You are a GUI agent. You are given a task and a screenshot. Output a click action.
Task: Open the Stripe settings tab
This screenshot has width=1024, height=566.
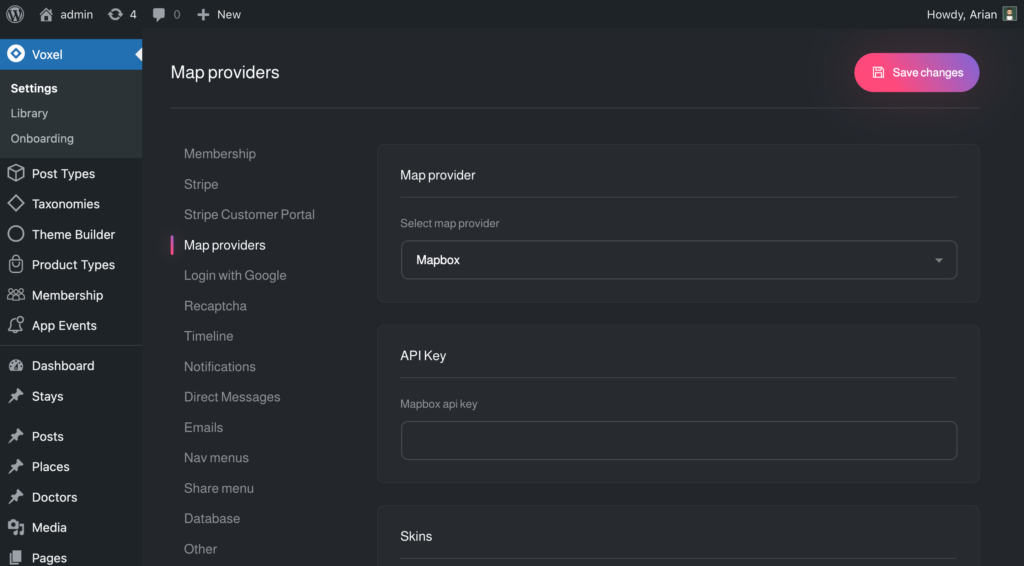201,184
